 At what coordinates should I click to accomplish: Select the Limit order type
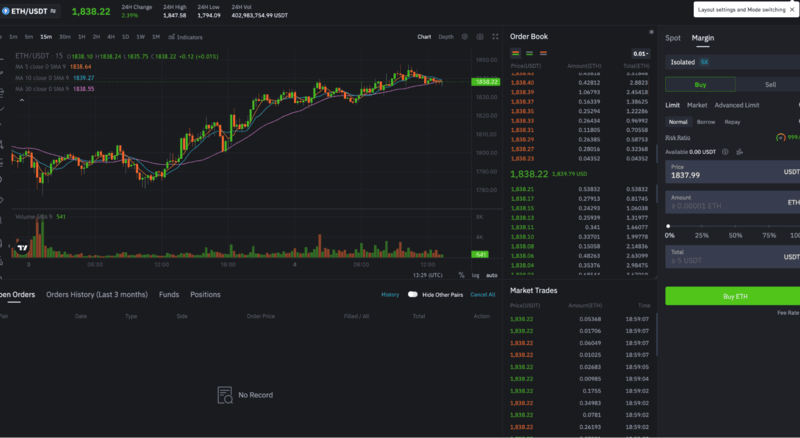(x=672, y=105)
